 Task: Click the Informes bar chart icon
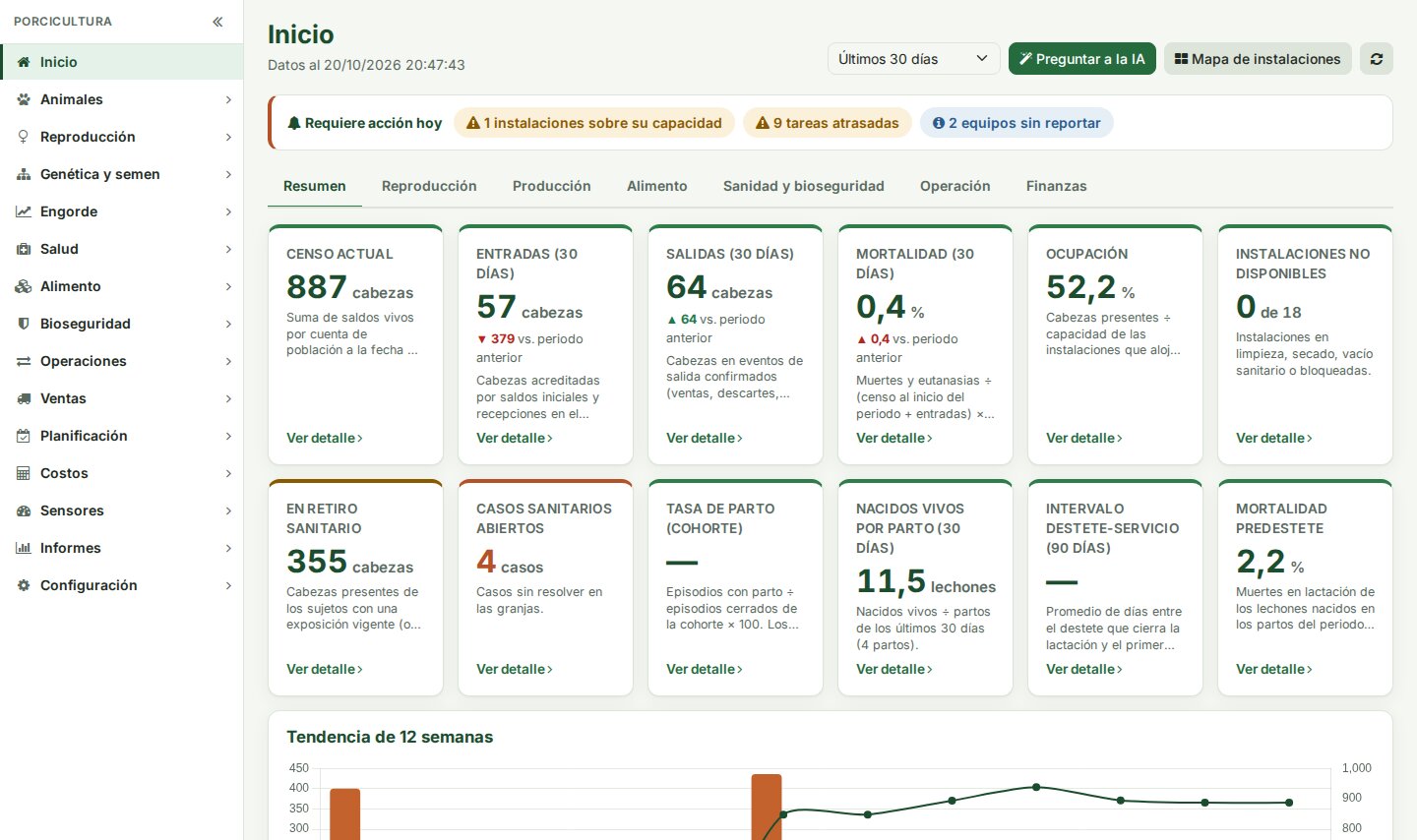[x=24, y=548]
